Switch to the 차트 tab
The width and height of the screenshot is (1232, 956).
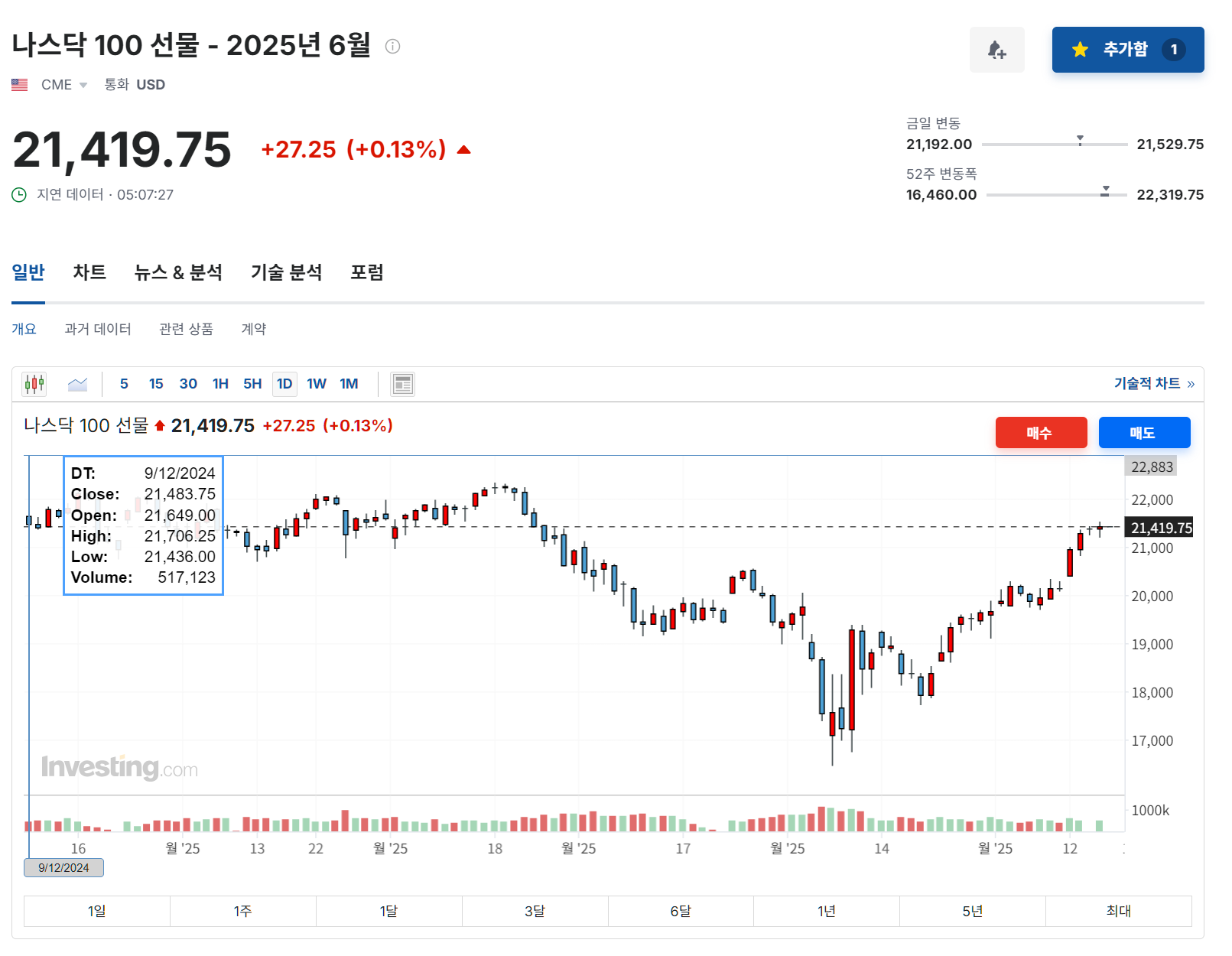89,272
